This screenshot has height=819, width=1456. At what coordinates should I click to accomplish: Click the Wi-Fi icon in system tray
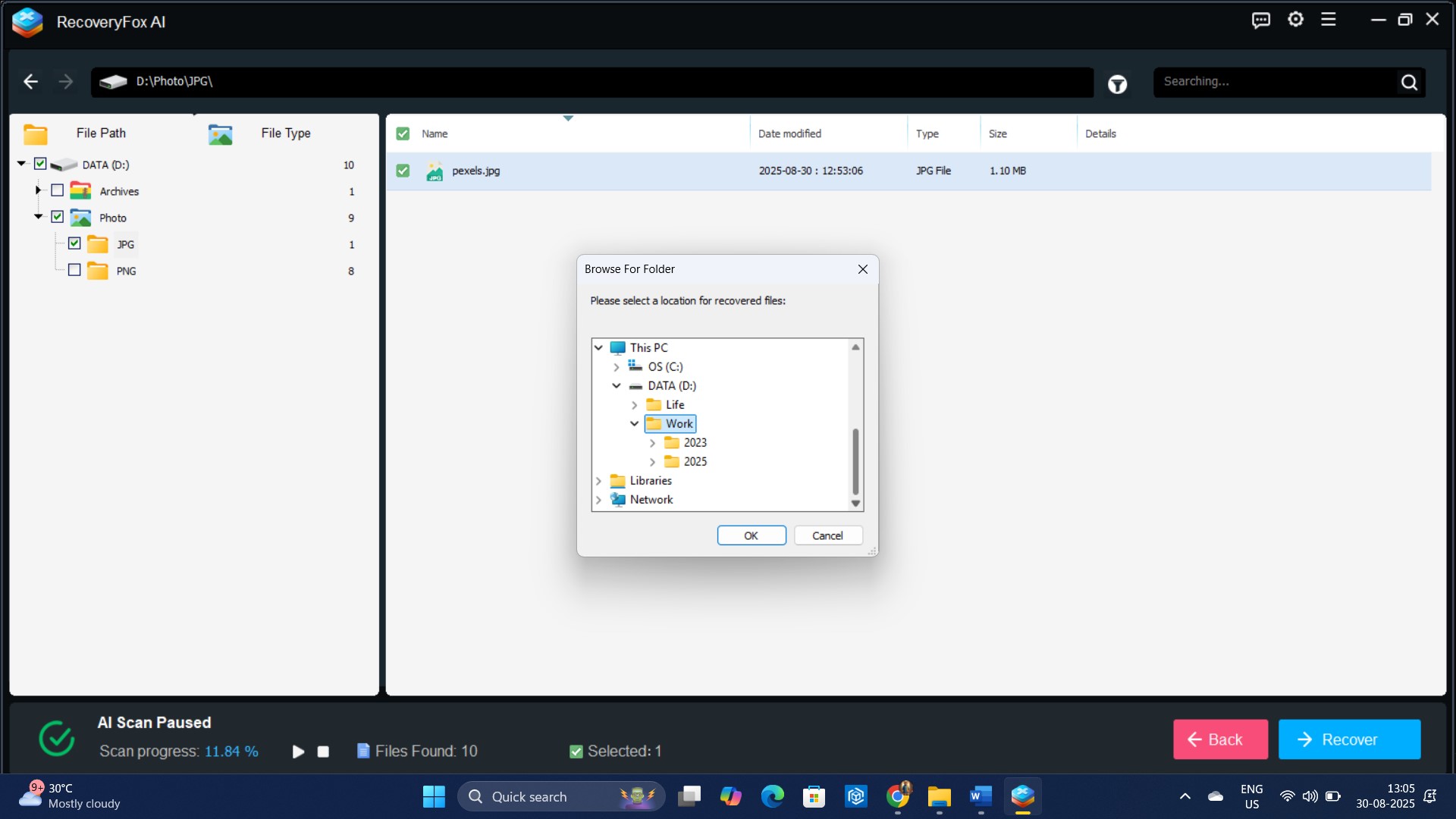click(x=1287, y=796)
